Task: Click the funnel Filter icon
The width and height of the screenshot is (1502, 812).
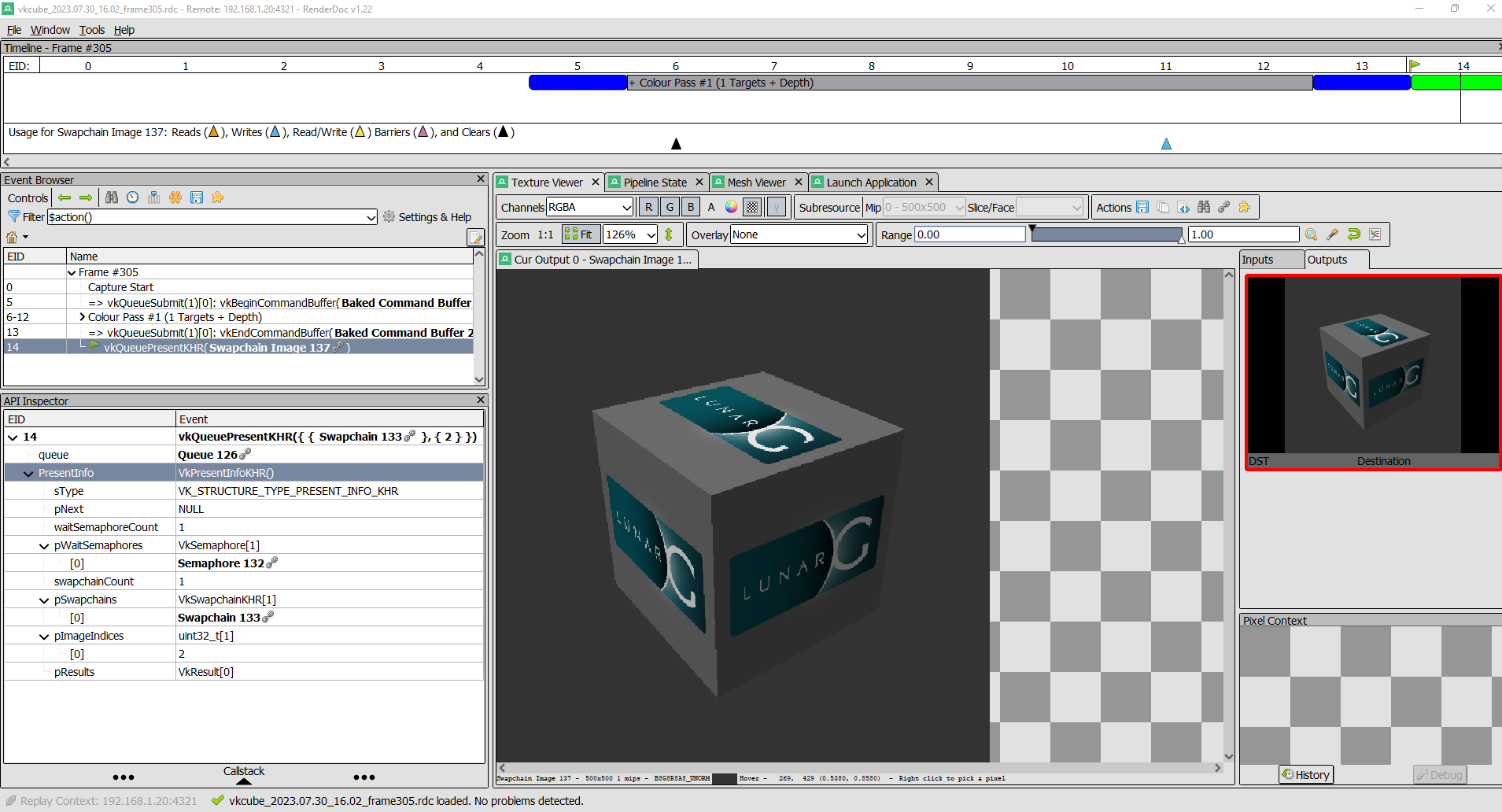Action: tap(13, 216)
